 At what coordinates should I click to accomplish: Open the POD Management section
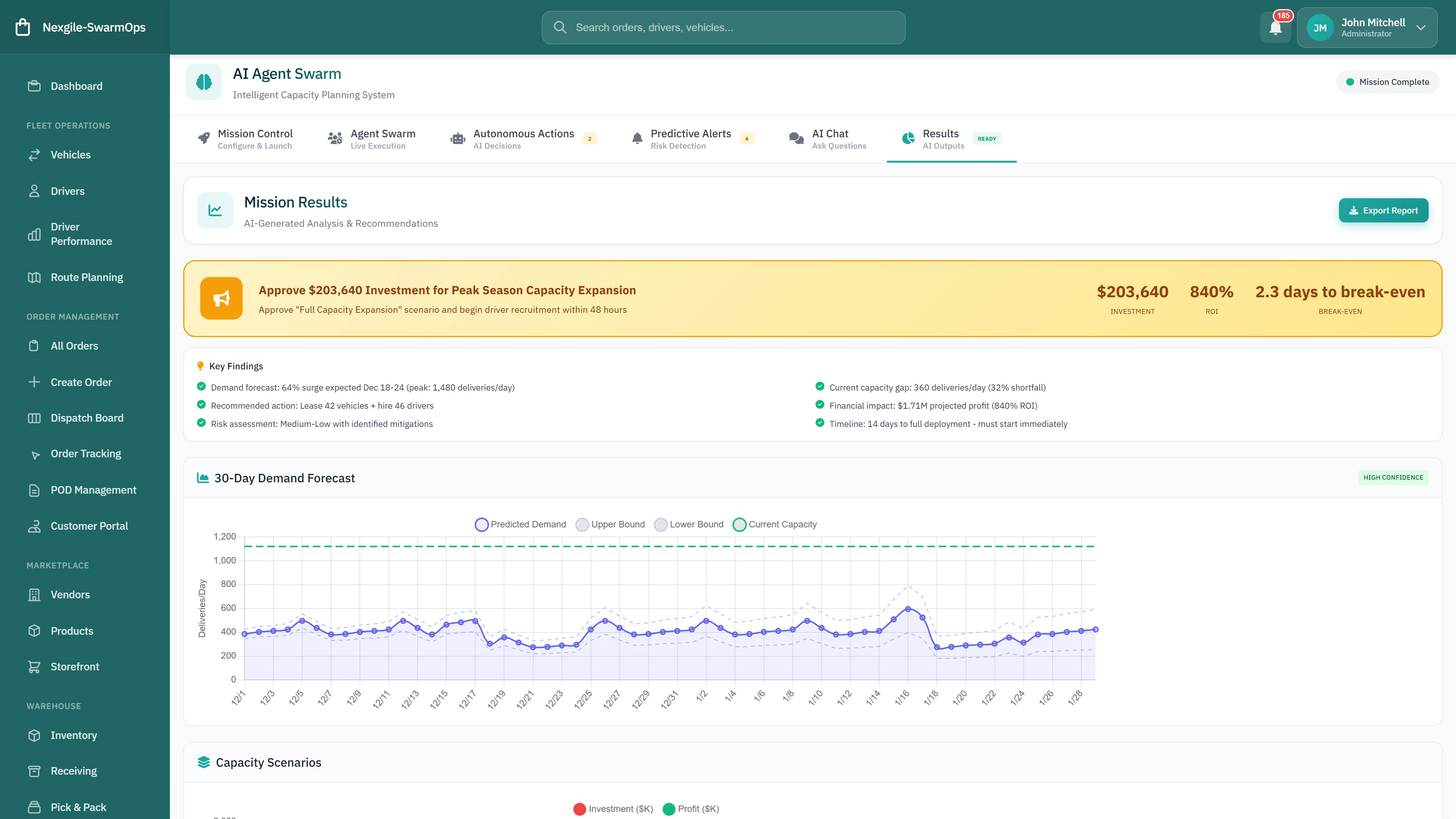(93, 490)
